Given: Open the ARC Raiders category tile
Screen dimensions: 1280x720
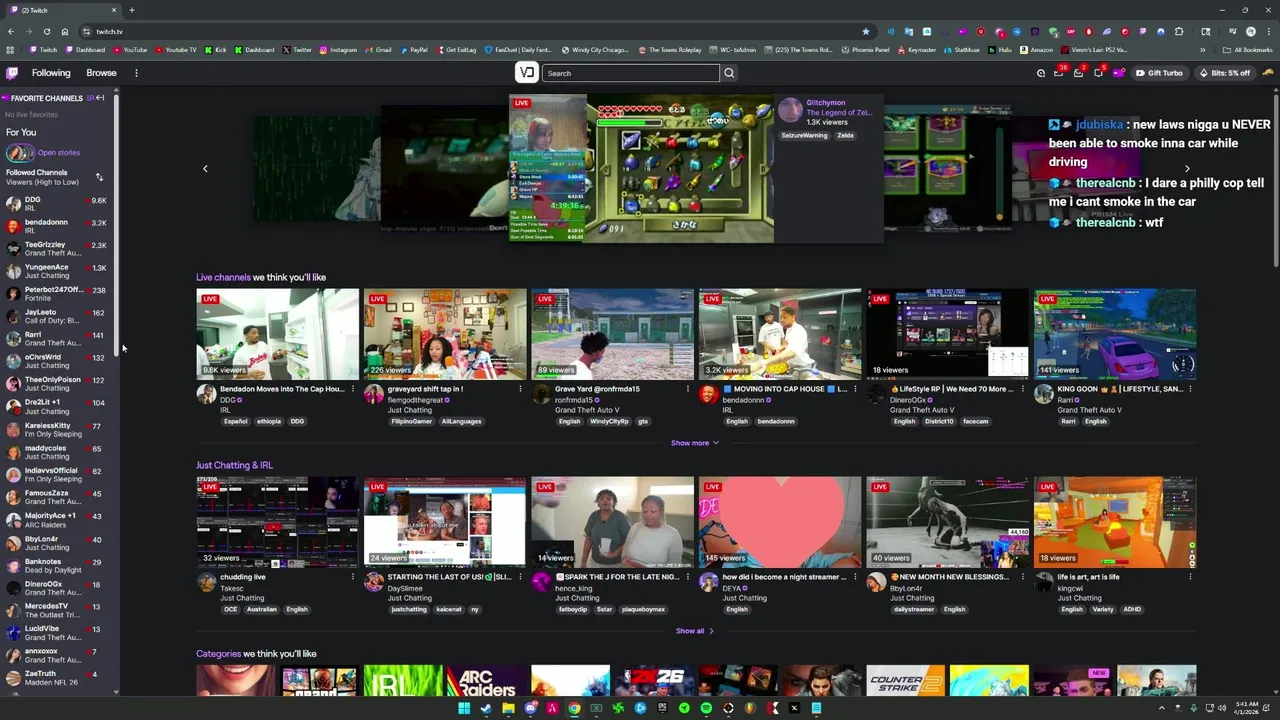Looking at the screenshot, I should pyautogui.click(x=486, y=681).
